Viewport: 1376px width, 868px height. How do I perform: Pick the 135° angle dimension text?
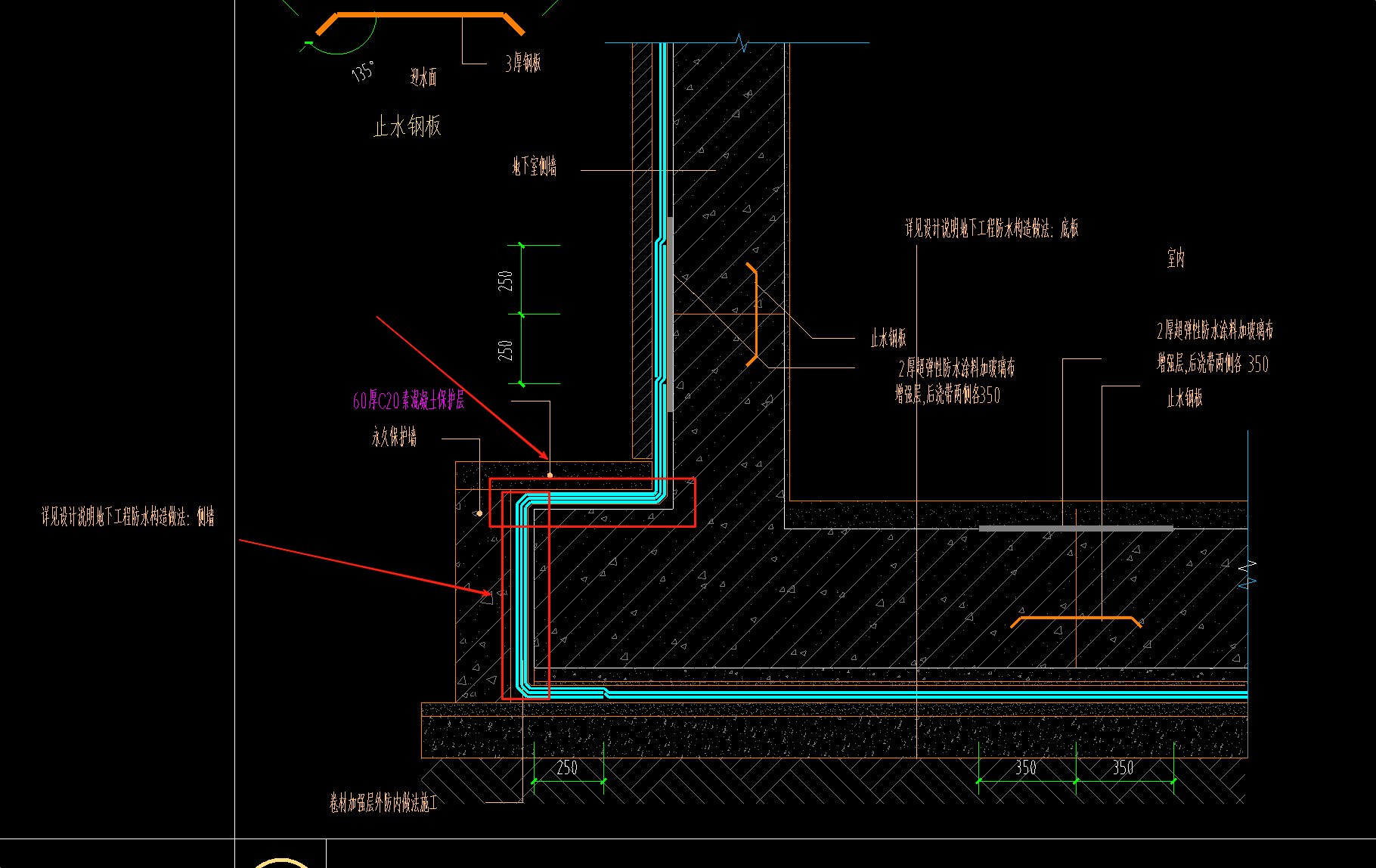click(x=363, y=72)
